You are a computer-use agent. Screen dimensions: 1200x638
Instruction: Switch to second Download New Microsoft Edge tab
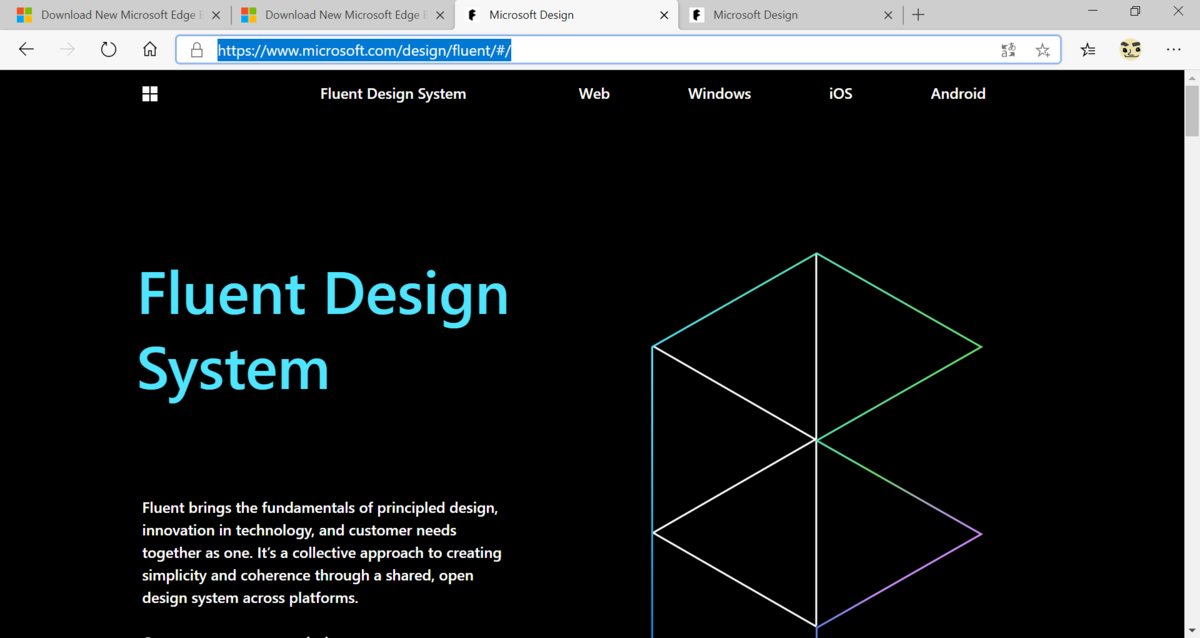pos(340,15)
